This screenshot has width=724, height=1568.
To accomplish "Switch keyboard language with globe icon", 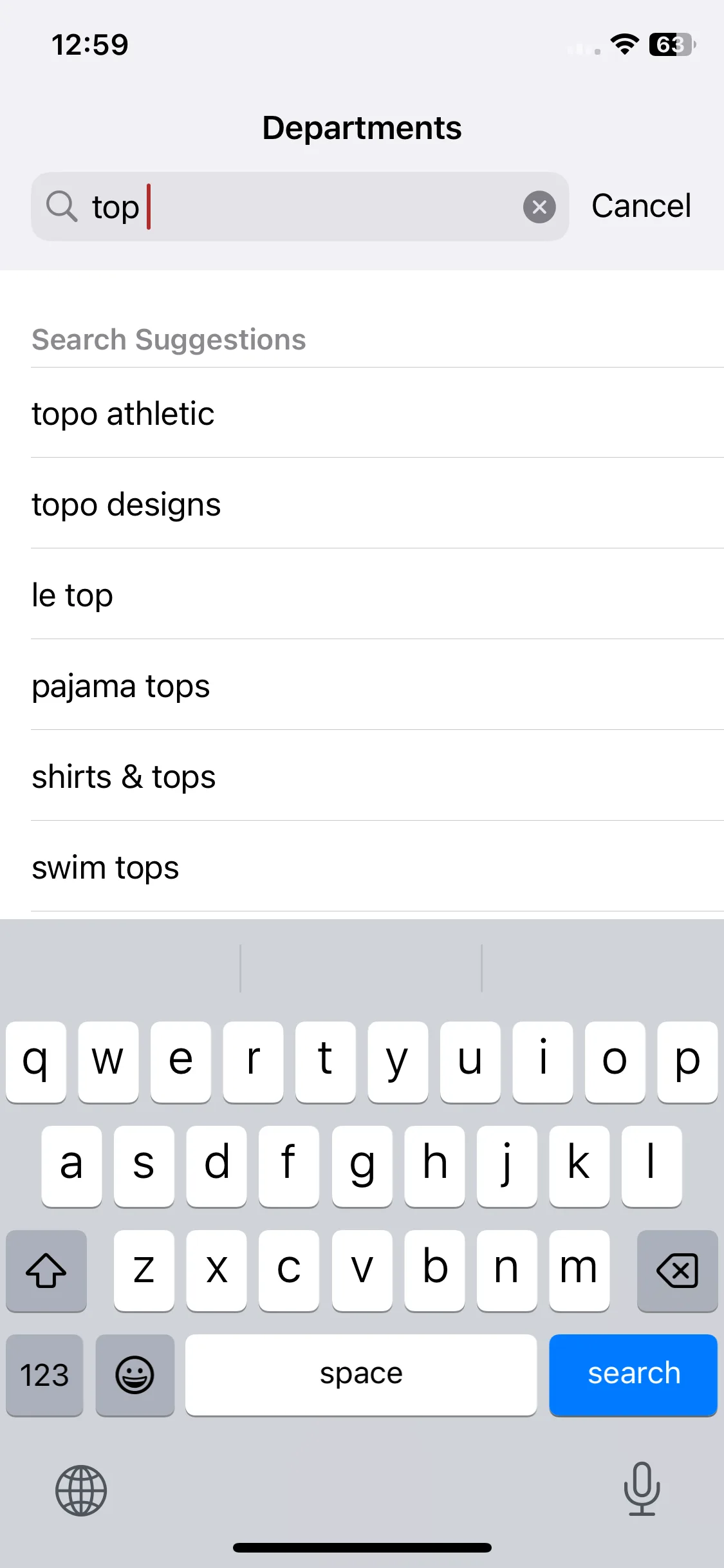I will (x=81, y=1490).
